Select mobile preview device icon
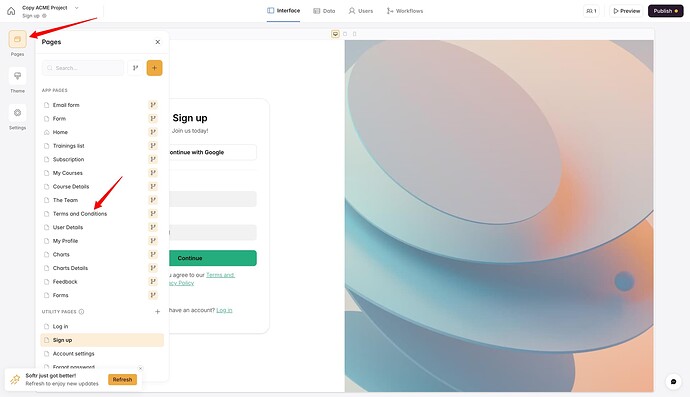The width and height of the screenshot is (690, 397). click(355, 34)
